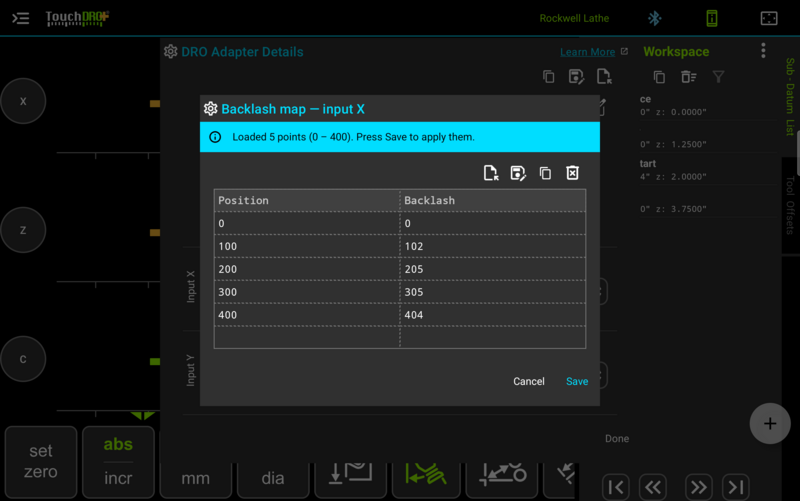Edit position cell 100

(307, 246)
